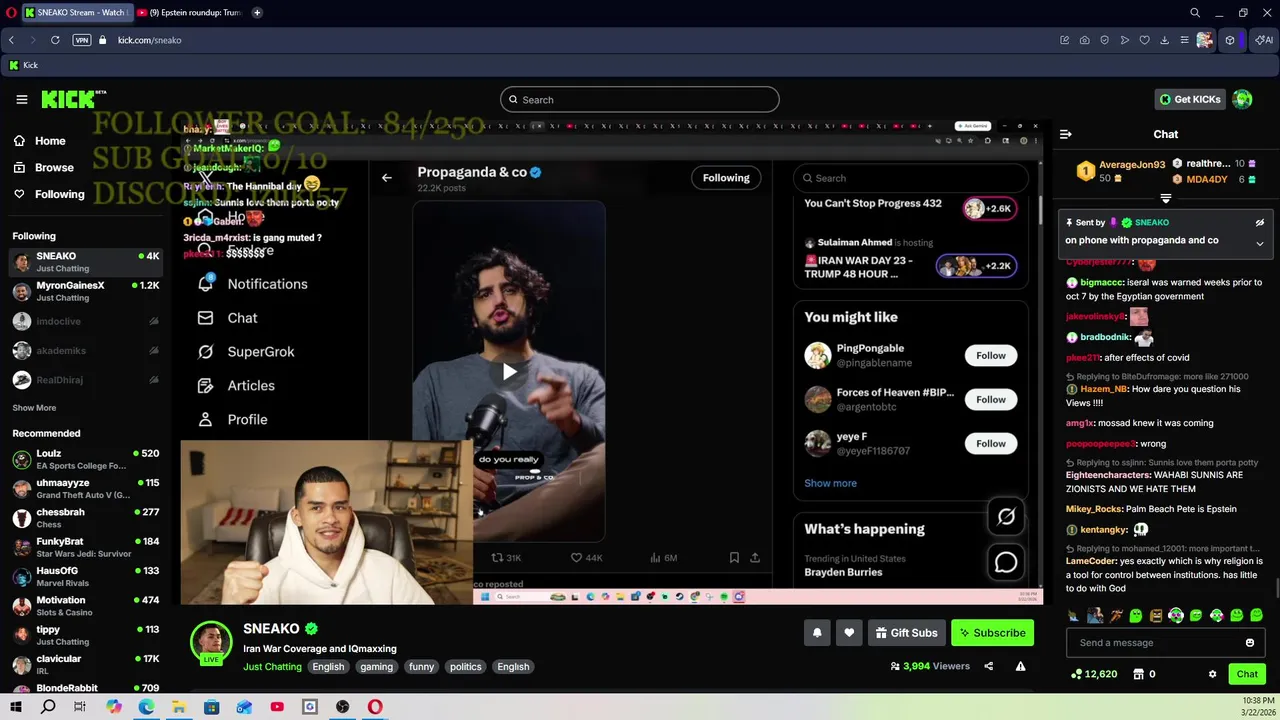Image resolution: width=1280 pixels, height=720 pixels.
Task: Click Show more under You might like
Action: tap(830, 483)
